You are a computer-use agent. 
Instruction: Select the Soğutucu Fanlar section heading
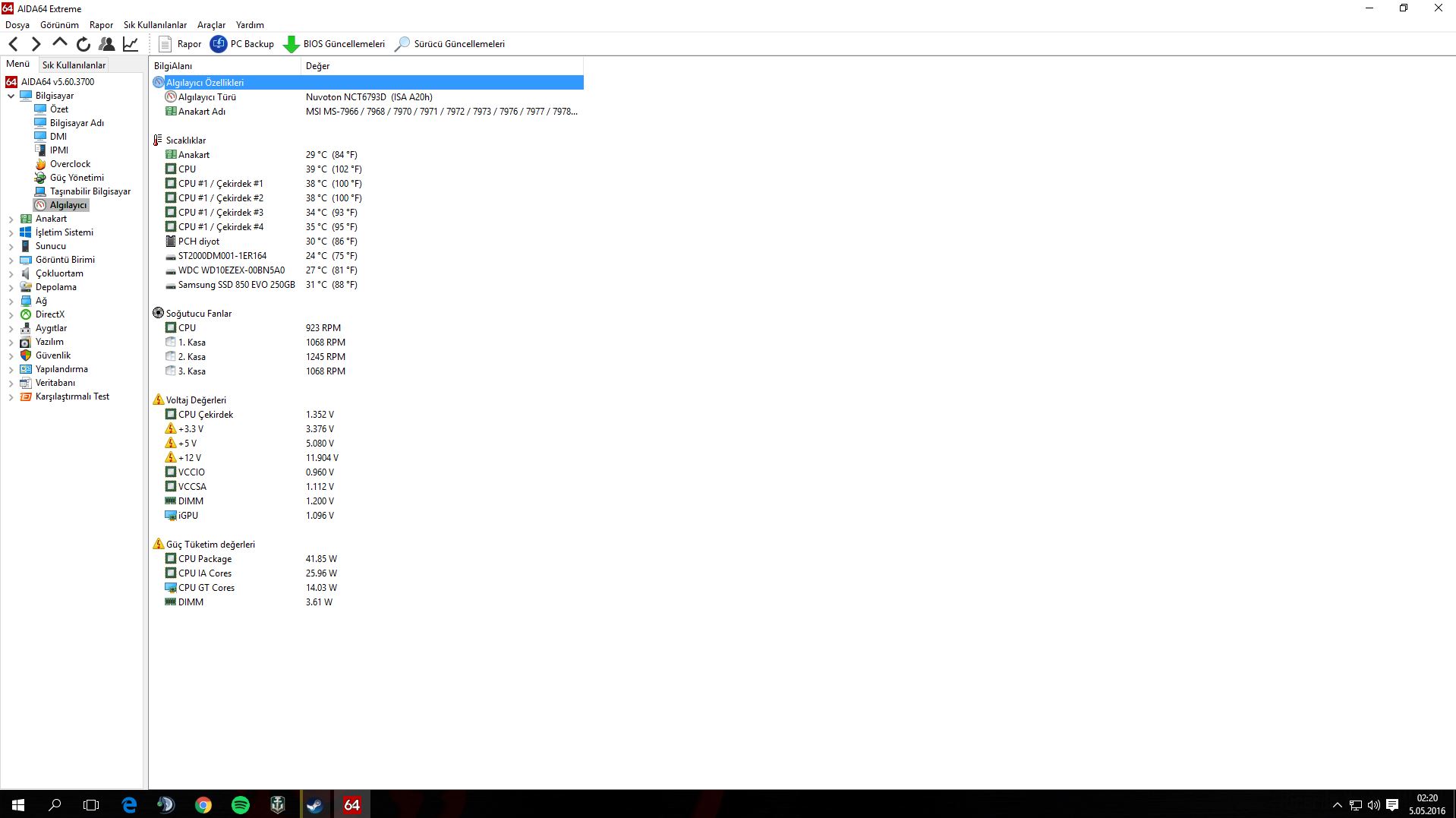pos(198,314)
